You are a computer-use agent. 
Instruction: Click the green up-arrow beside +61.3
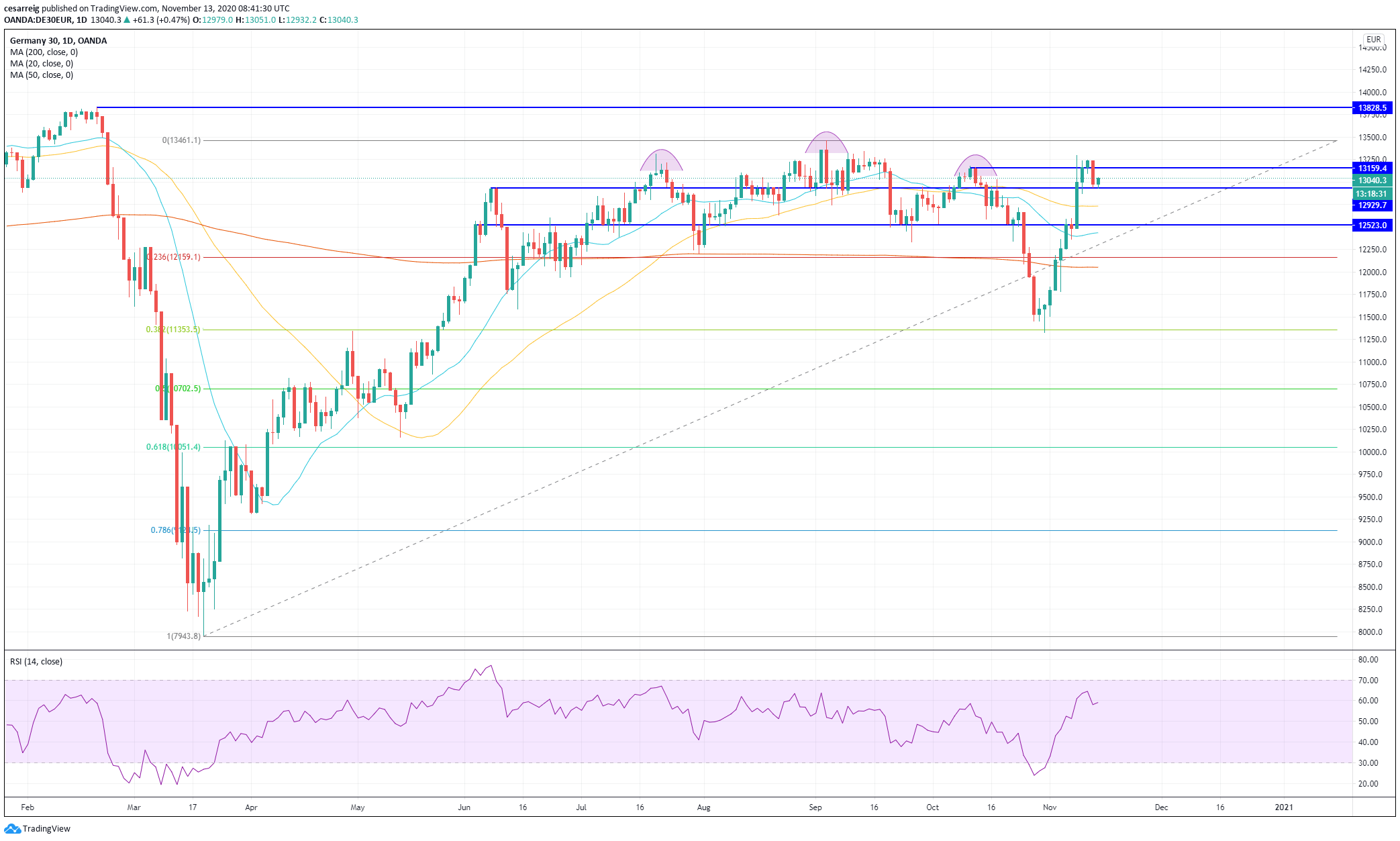[x=126, y=20]
